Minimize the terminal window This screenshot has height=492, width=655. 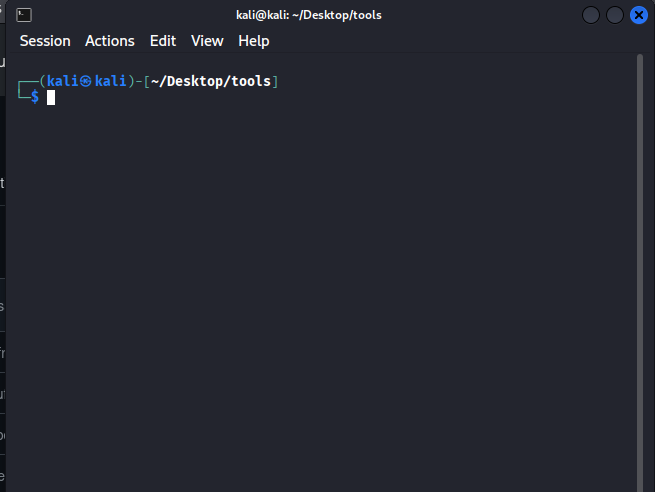(591, 15)
